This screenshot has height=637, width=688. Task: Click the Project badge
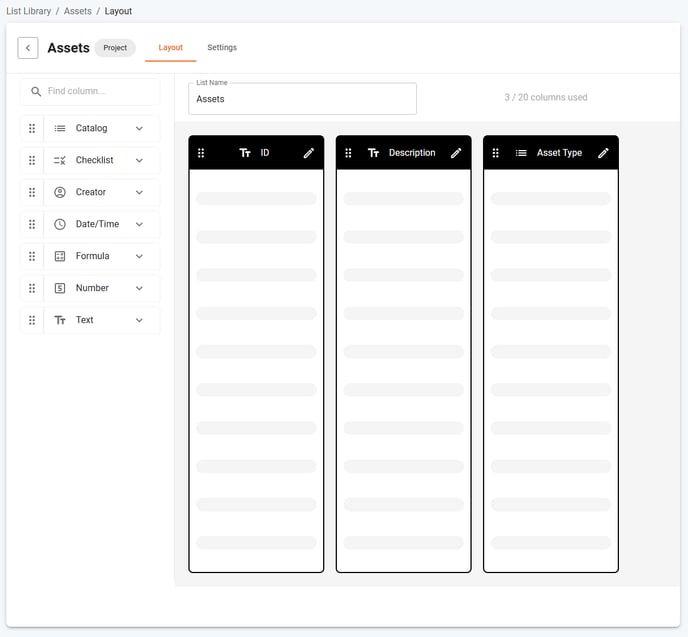pyautogui.click(x=115, y=48)
